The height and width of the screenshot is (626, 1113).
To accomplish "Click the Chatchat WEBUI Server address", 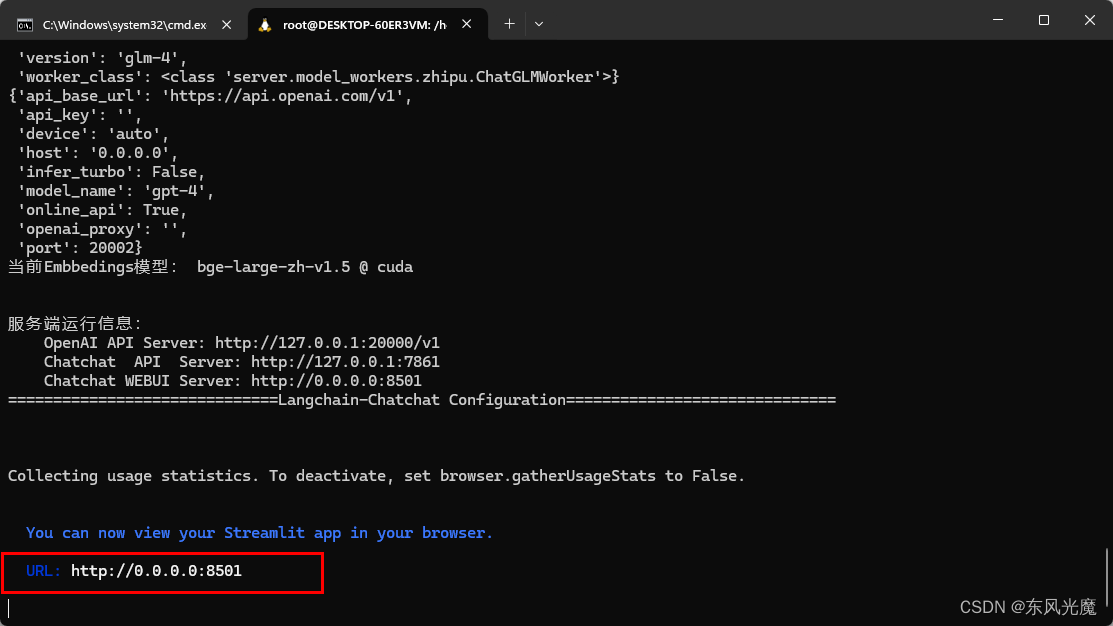I will click(336, 381).
